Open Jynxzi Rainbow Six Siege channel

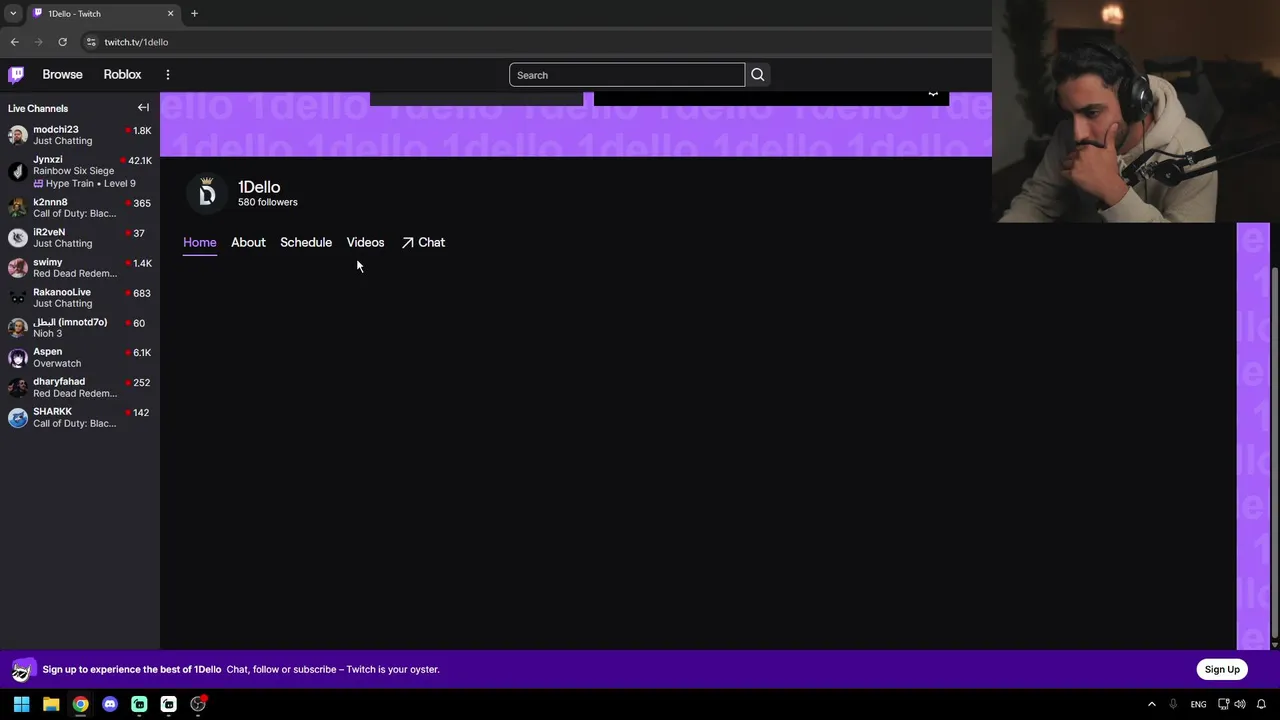[80, 171]
